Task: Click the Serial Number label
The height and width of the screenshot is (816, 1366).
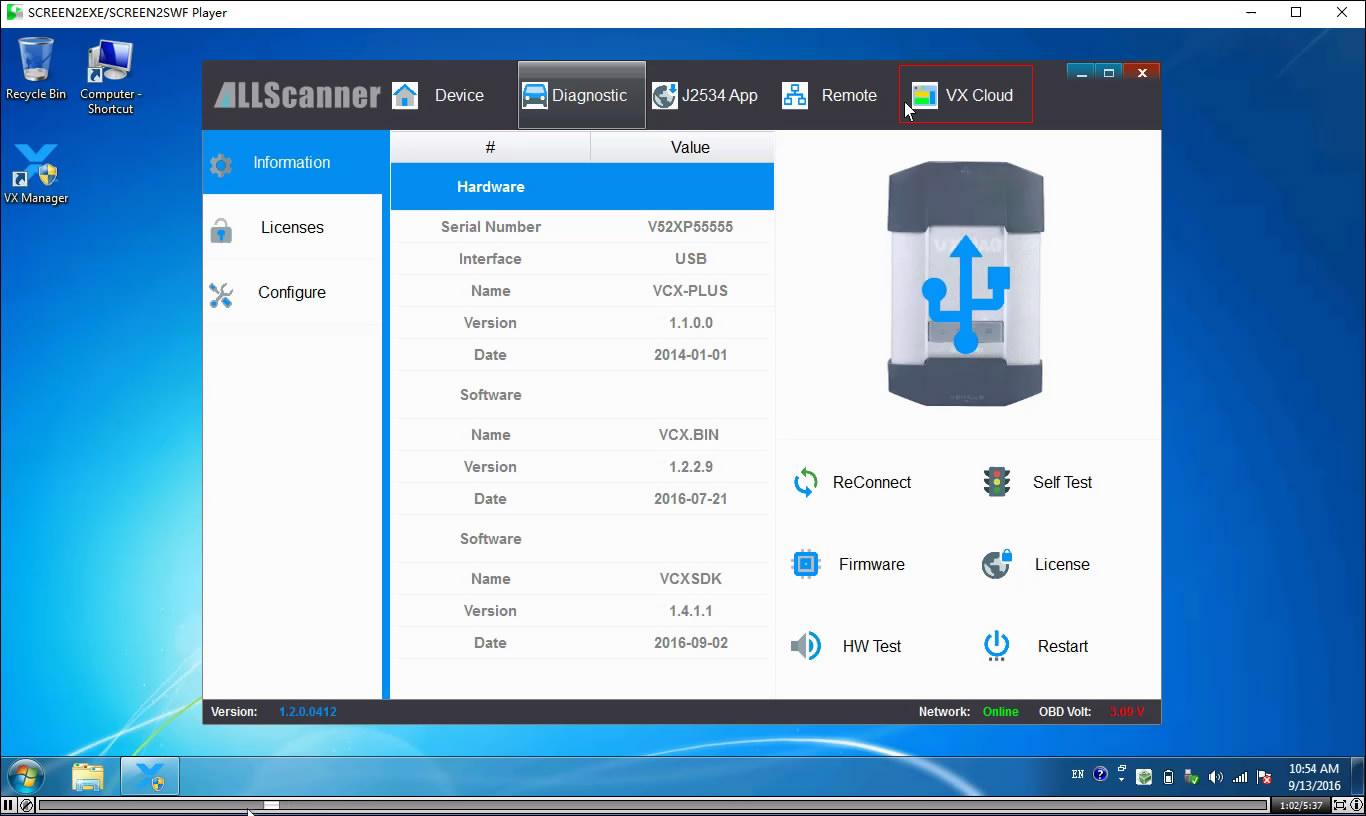Action: pos(490,227)
